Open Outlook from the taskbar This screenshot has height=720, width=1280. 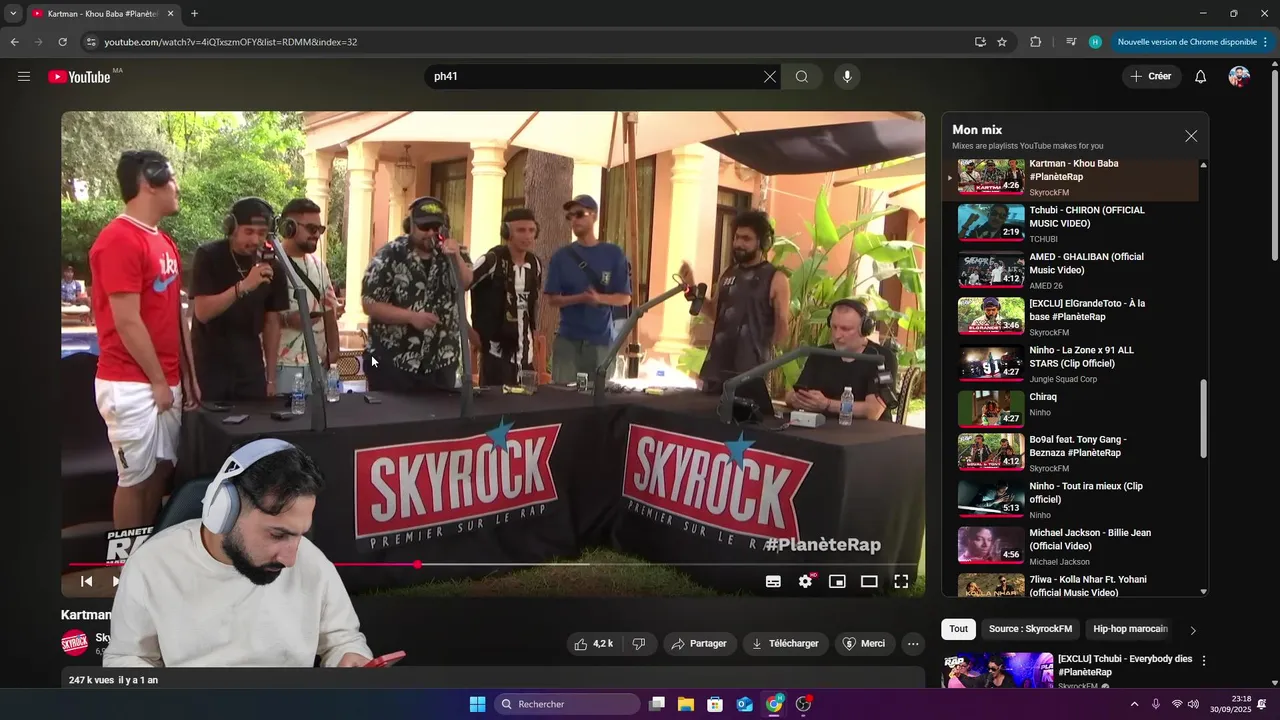(745, 704)
